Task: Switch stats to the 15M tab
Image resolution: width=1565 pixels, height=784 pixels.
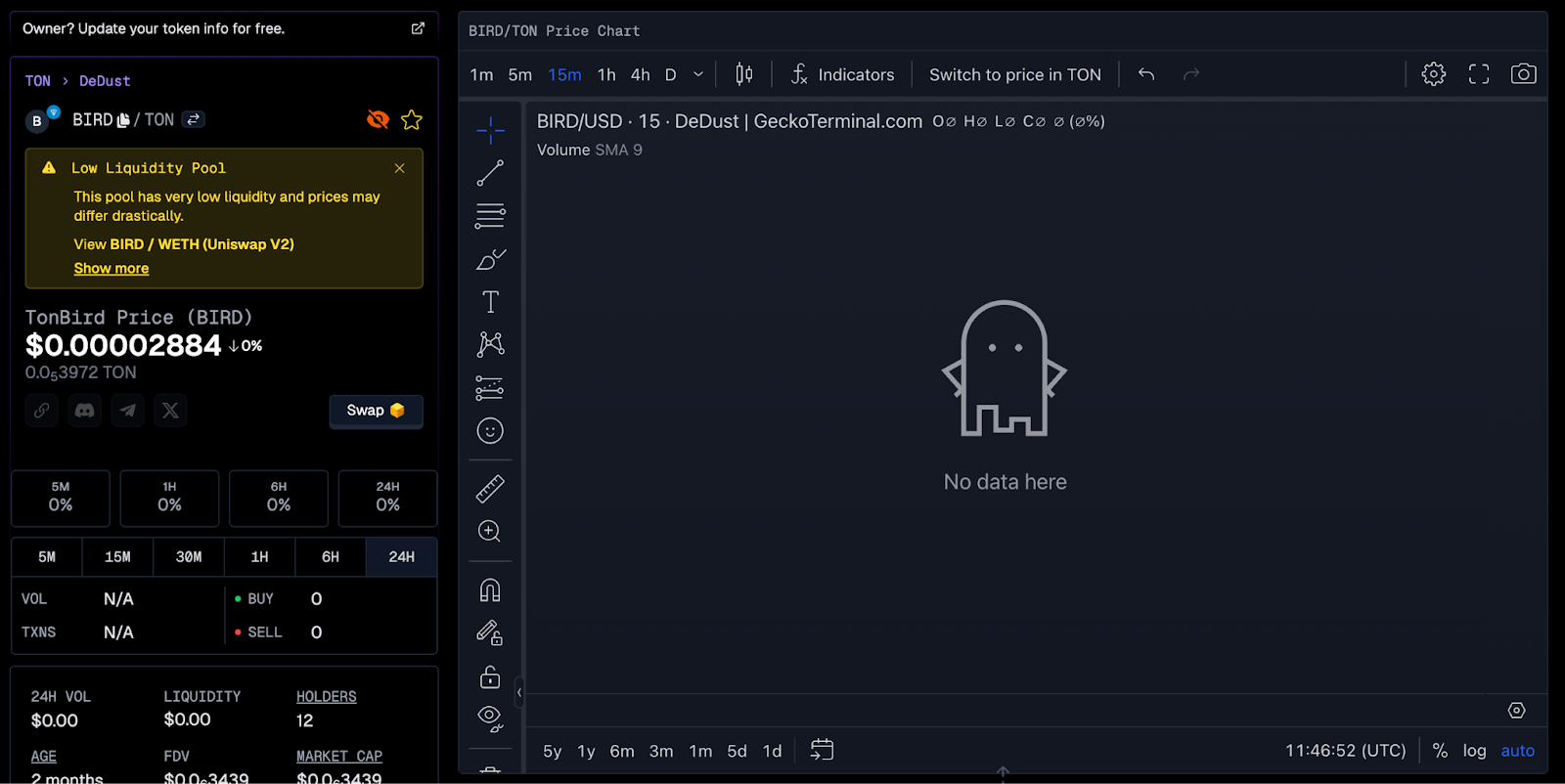Action: pyautogui.click(x=117, y=557)
